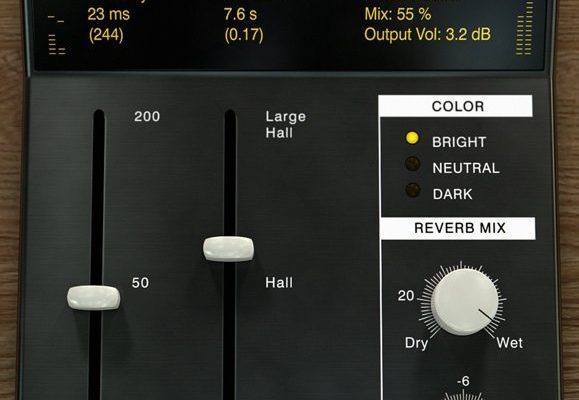Click the 50 mark on the pre-delay slider

tap(140, 283)
